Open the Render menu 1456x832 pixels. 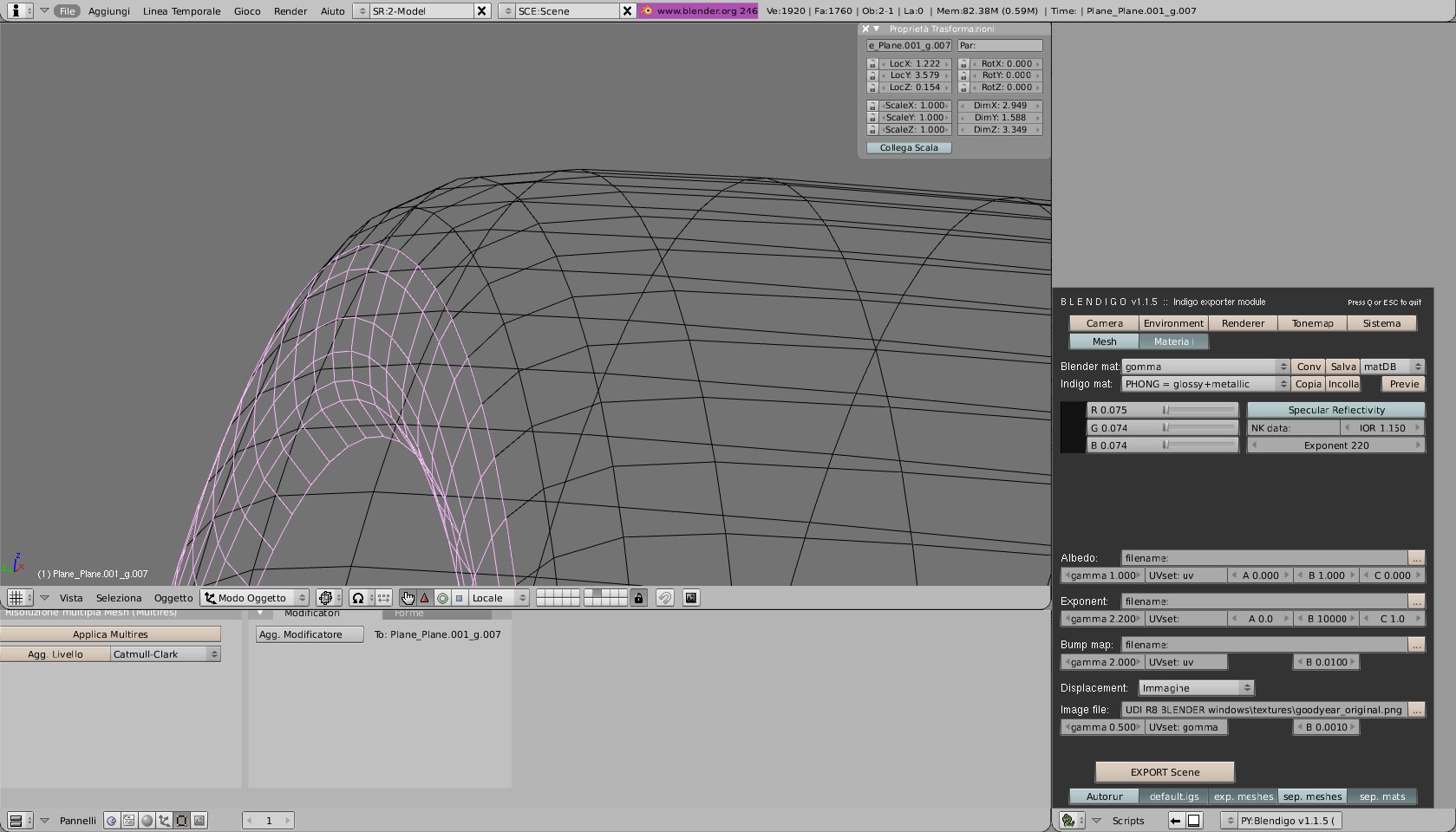coord(290,11)
